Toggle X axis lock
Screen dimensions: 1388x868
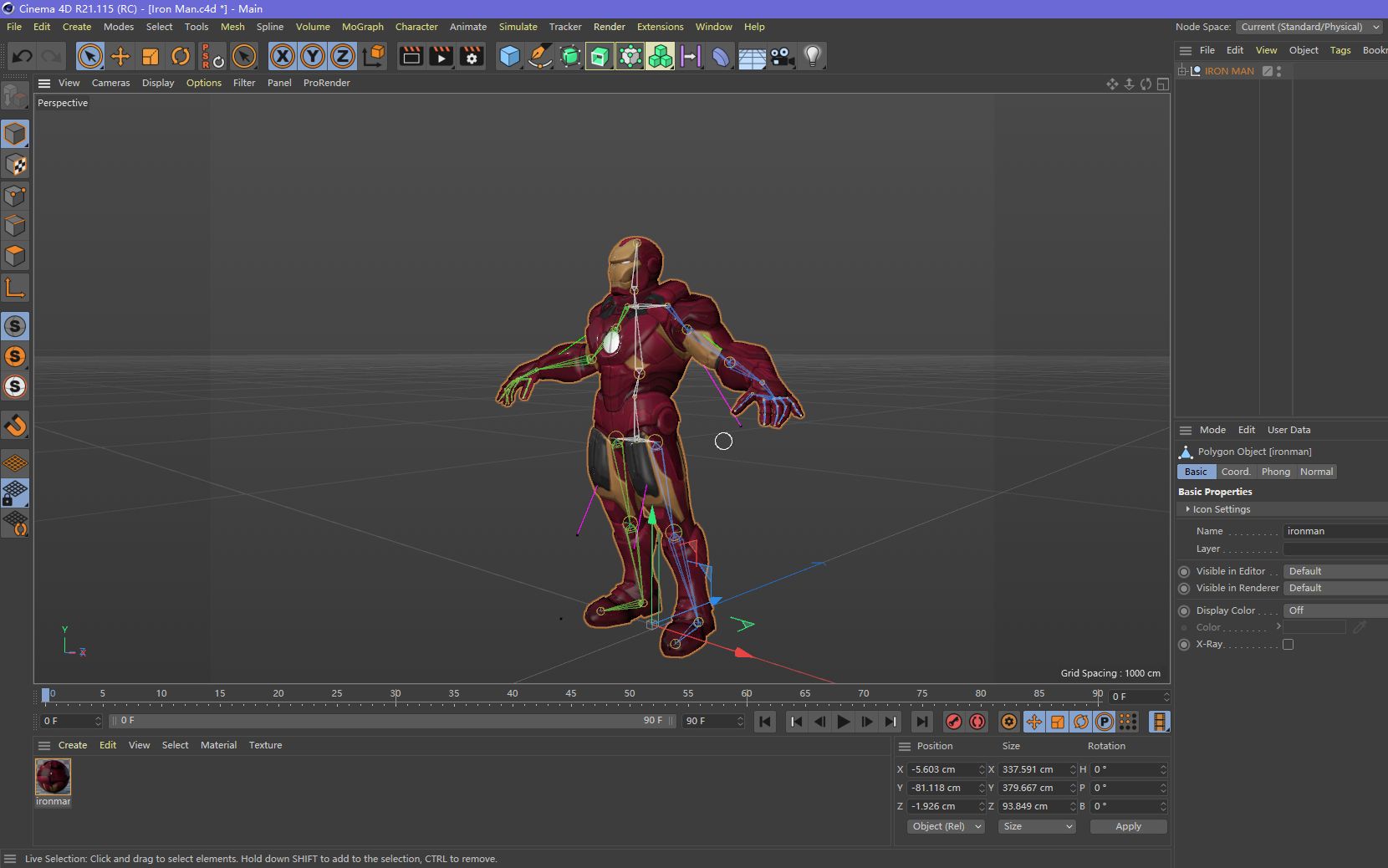pyautogui.click(x=283, y=57)
